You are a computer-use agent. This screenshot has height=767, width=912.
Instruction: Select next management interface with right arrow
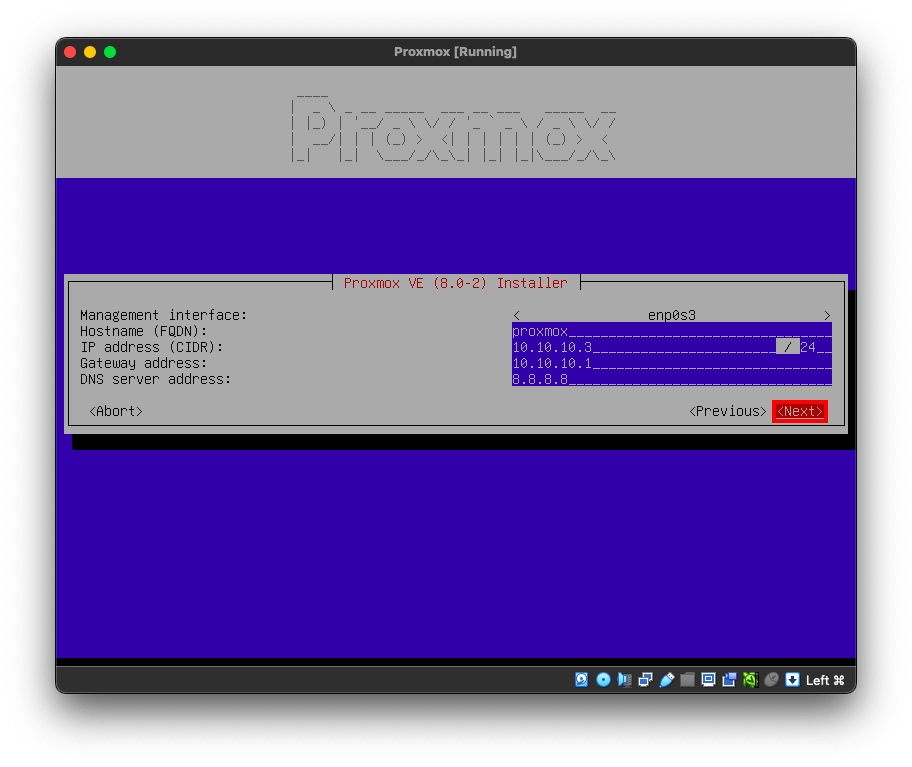point(827,315)
